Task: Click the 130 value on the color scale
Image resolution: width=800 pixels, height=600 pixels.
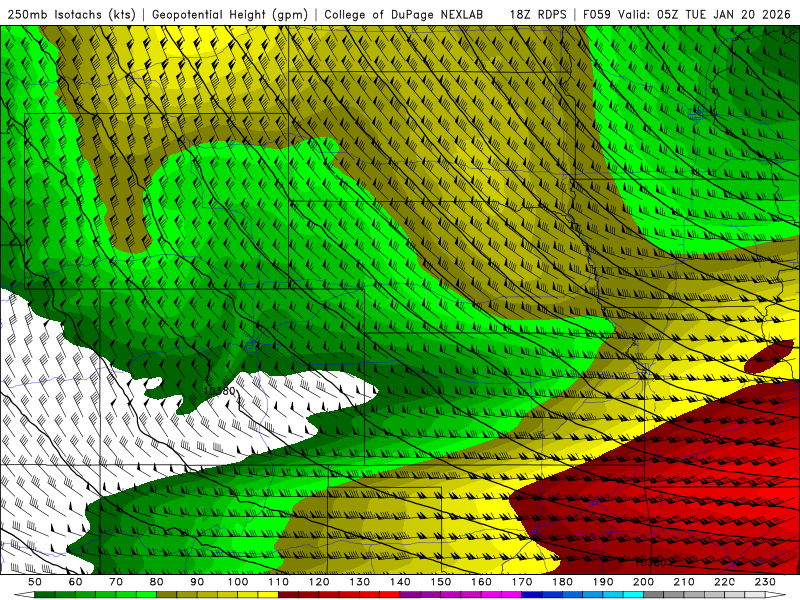Action: coord(360,582)
